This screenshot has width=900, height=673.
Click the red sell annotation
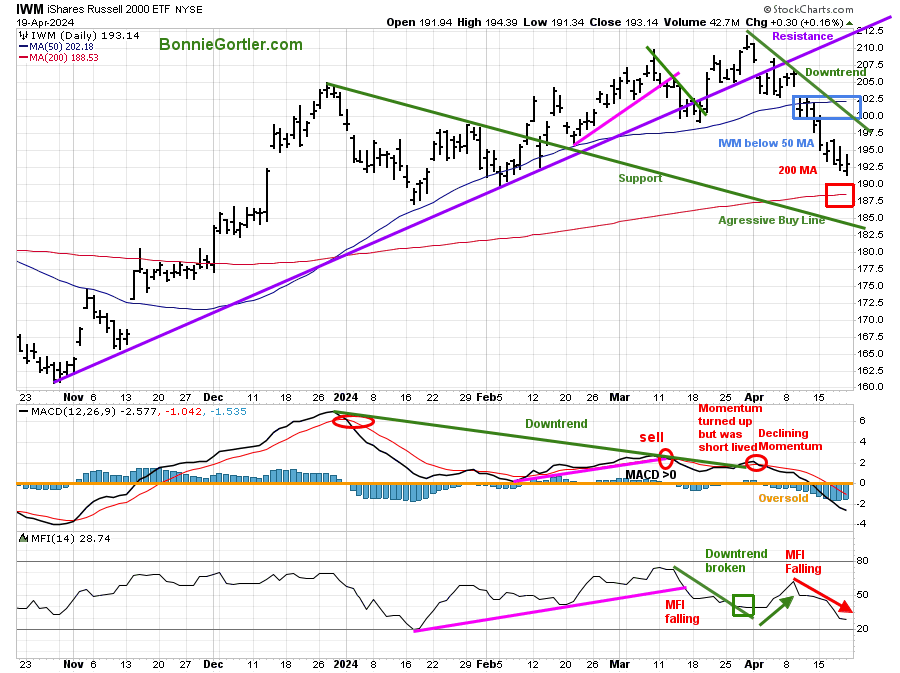tap(651, 437)
